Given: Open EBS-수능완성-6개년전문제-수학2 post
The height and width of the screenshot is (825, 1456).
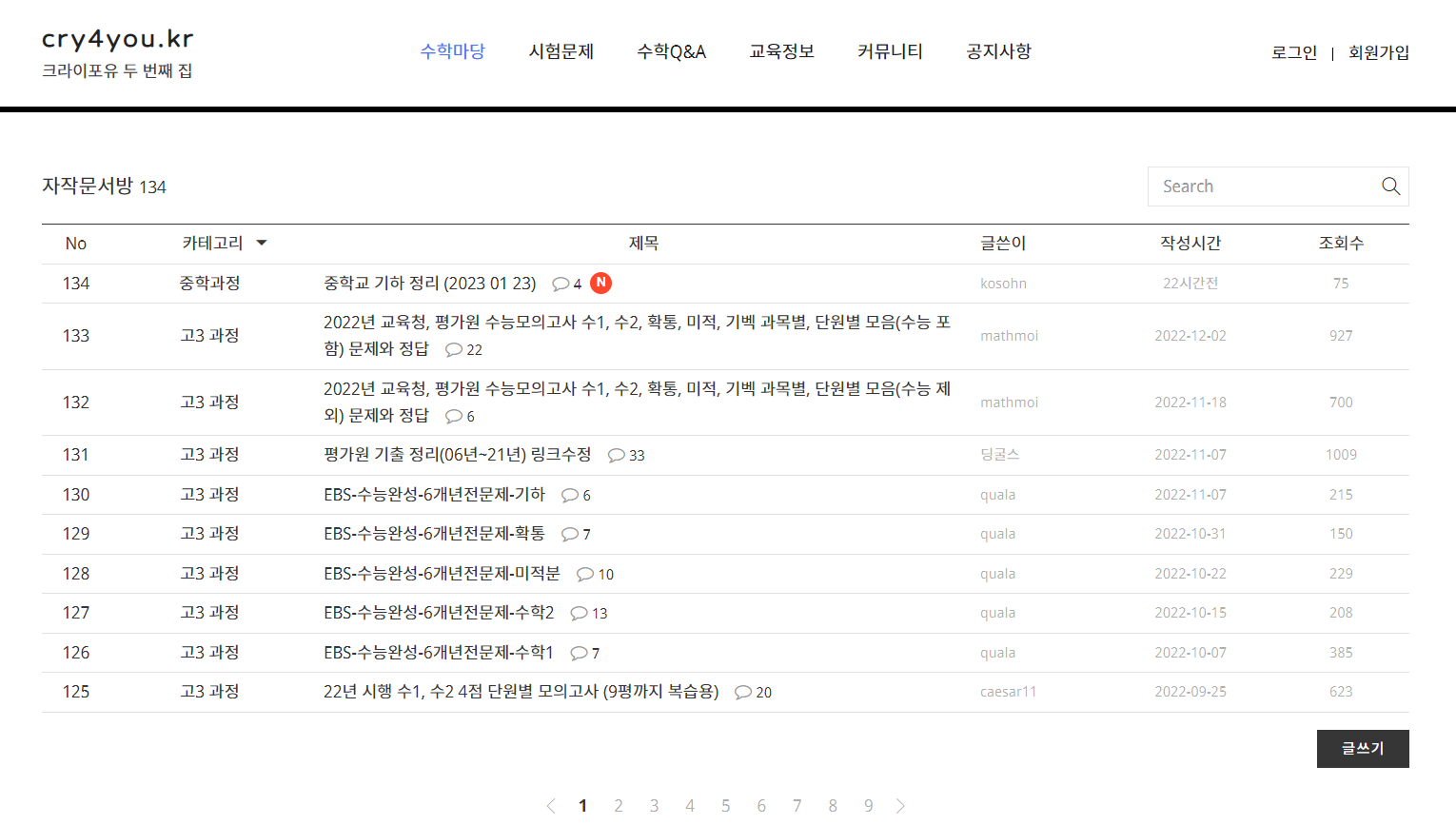Looking at the screenshot, I should click(439, 613).
